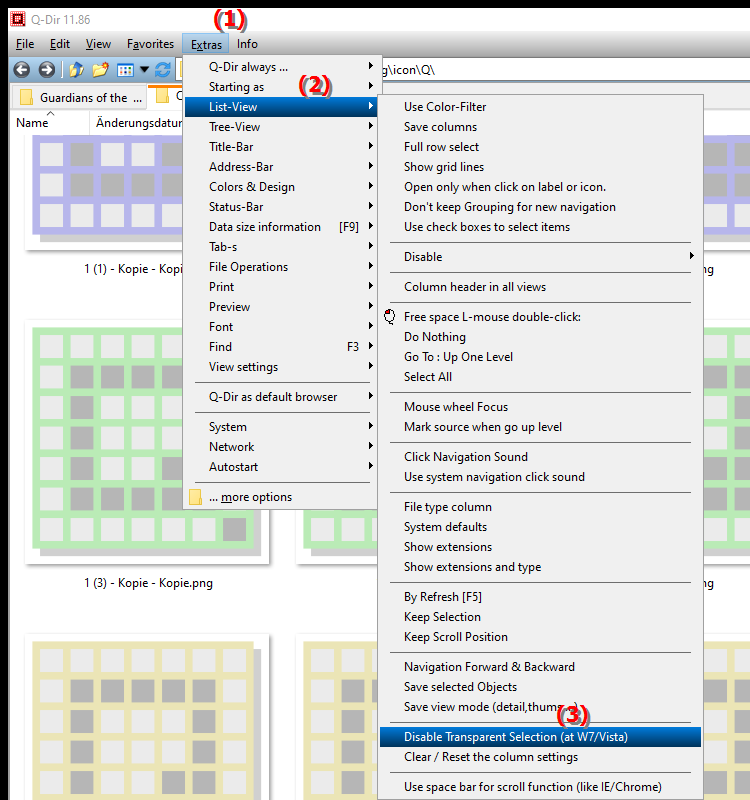The image size is (750, 800).
Task: Expand the Address-Bar submenu
Action: [x=282, y=167]
